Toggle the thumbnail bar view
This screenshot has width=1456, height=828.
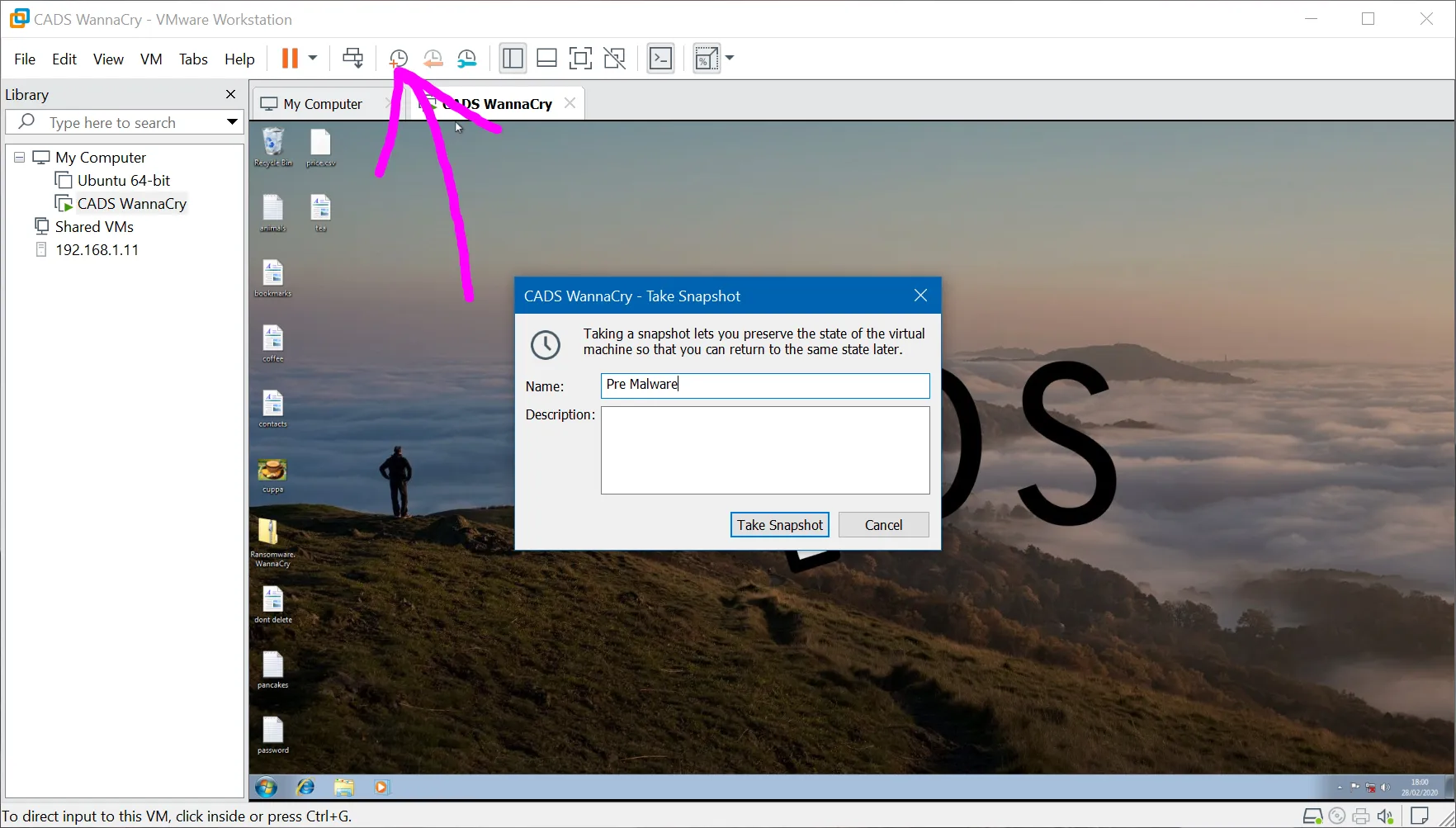(x=546, y=59)
